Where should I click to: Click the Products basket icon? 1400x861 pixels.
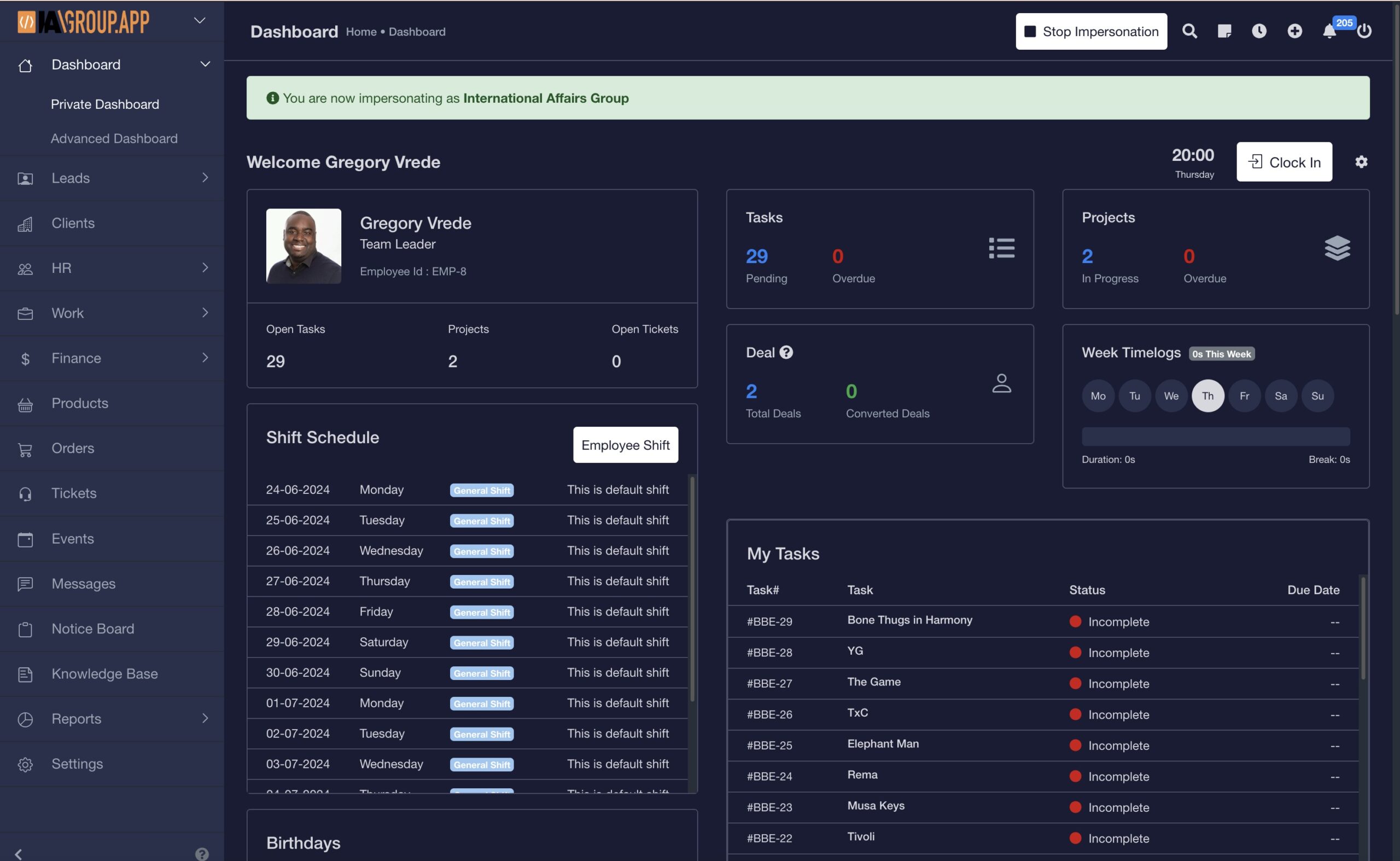tap(25, 404)
